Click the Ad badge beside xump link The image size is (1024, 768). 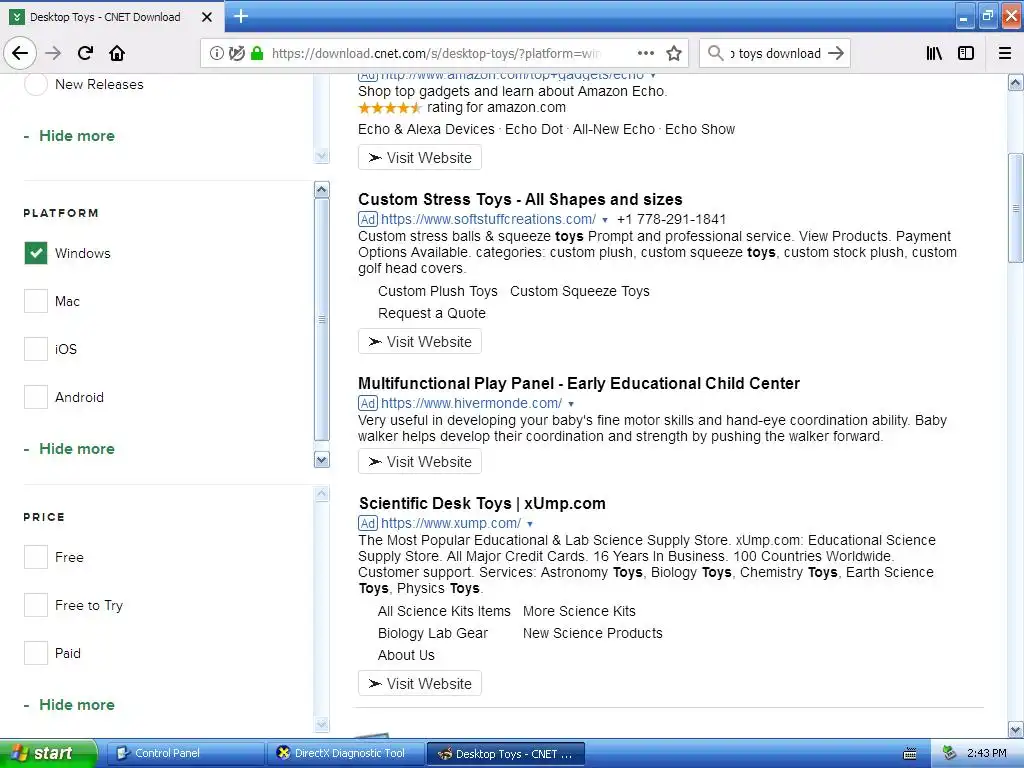[x=368, y=523]
